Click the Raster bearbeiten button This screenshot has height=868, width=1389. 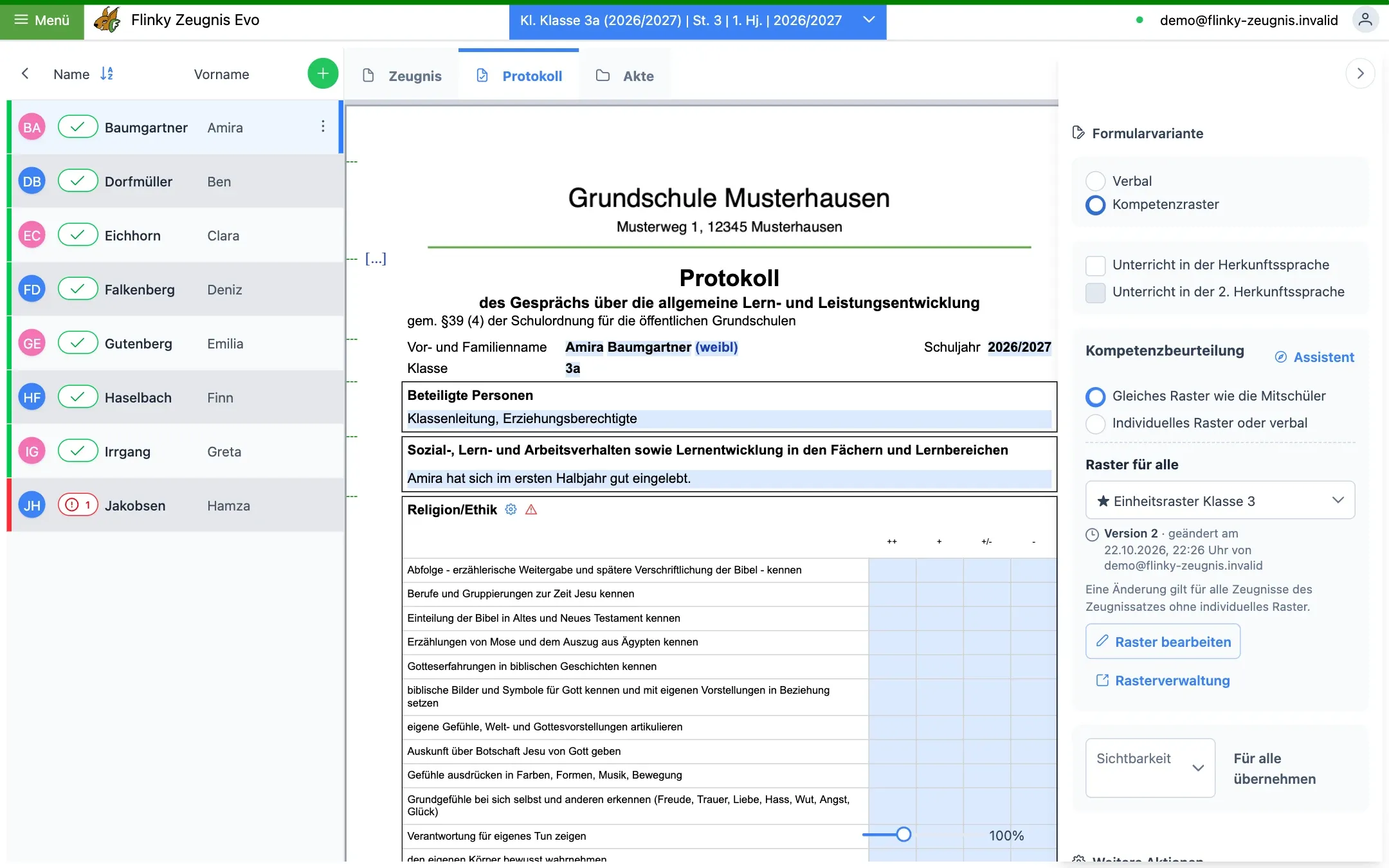point(1163,642)
